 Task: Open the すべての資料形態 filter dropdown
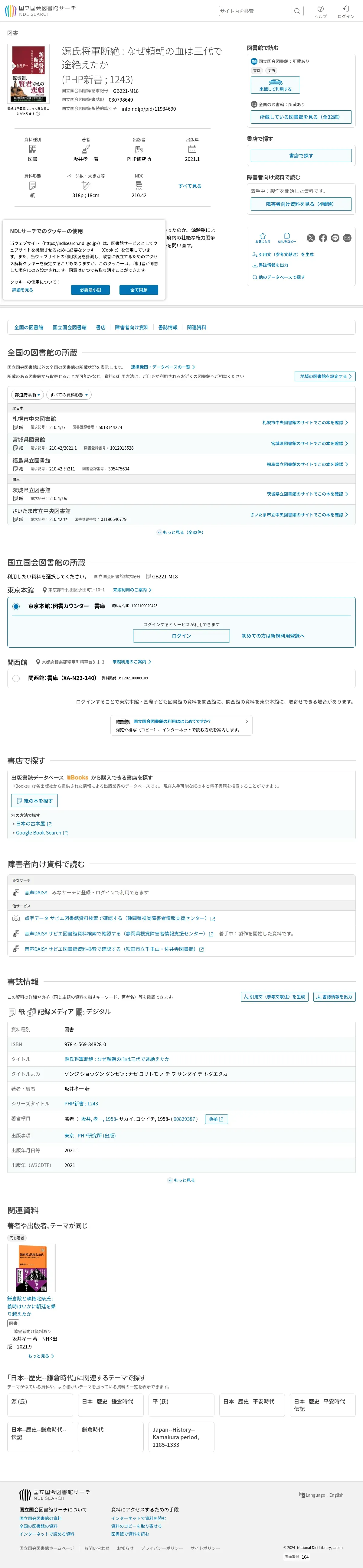point(69,395)
